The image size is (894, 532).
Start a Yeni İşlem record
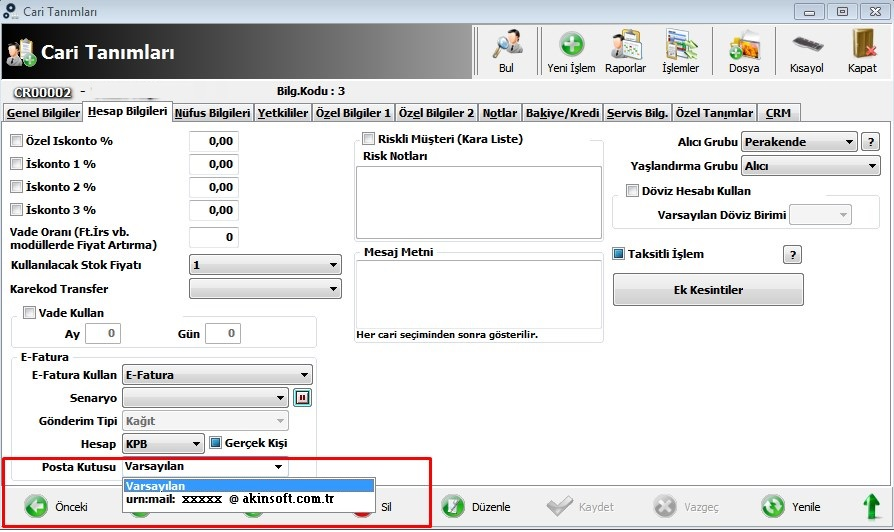point(571,51)
